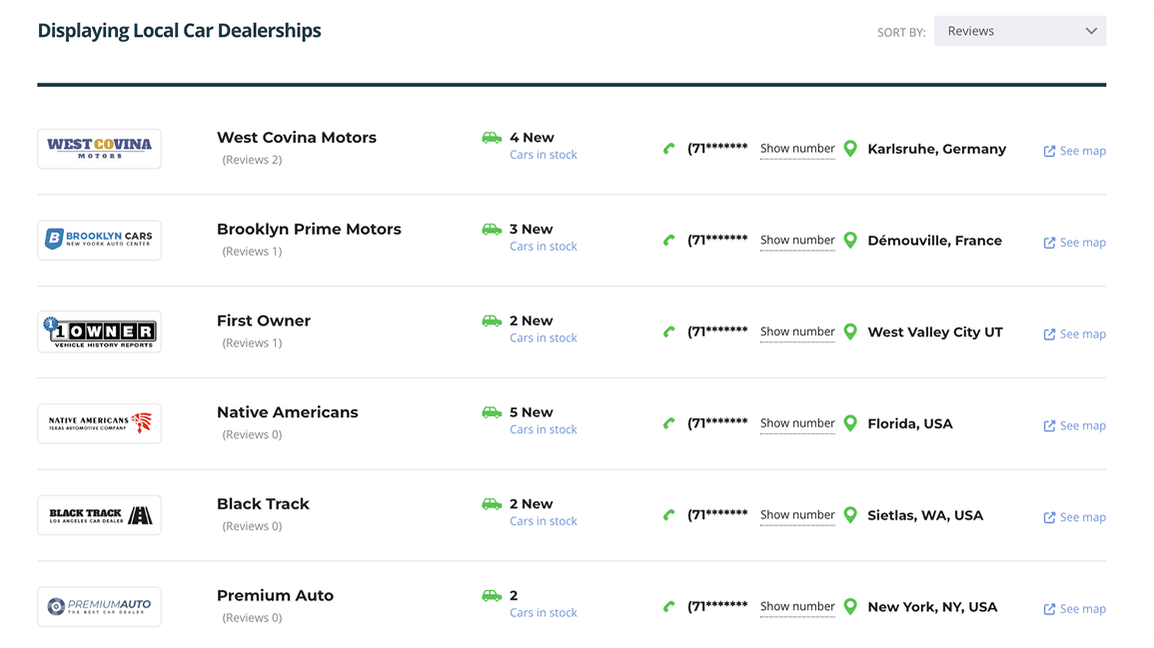Screen dimensions: 1154x648
Task: Open the Sort By dropdown showing Reviews
Action: [x=1019, y=30]
